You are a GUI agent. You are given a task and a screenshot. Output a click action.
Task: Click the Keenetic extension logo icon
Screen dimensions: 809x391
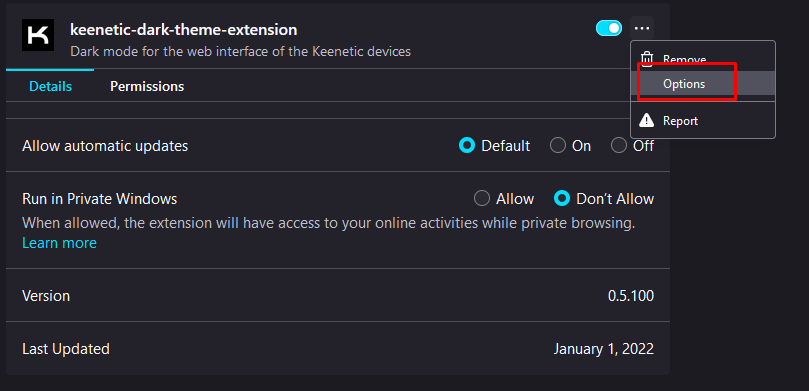pos(38,35)
